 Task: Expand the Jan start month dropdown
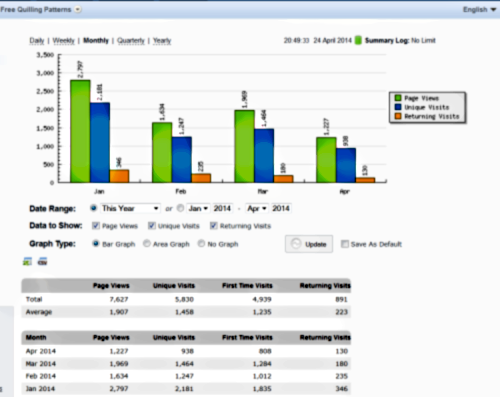[198, 208]
